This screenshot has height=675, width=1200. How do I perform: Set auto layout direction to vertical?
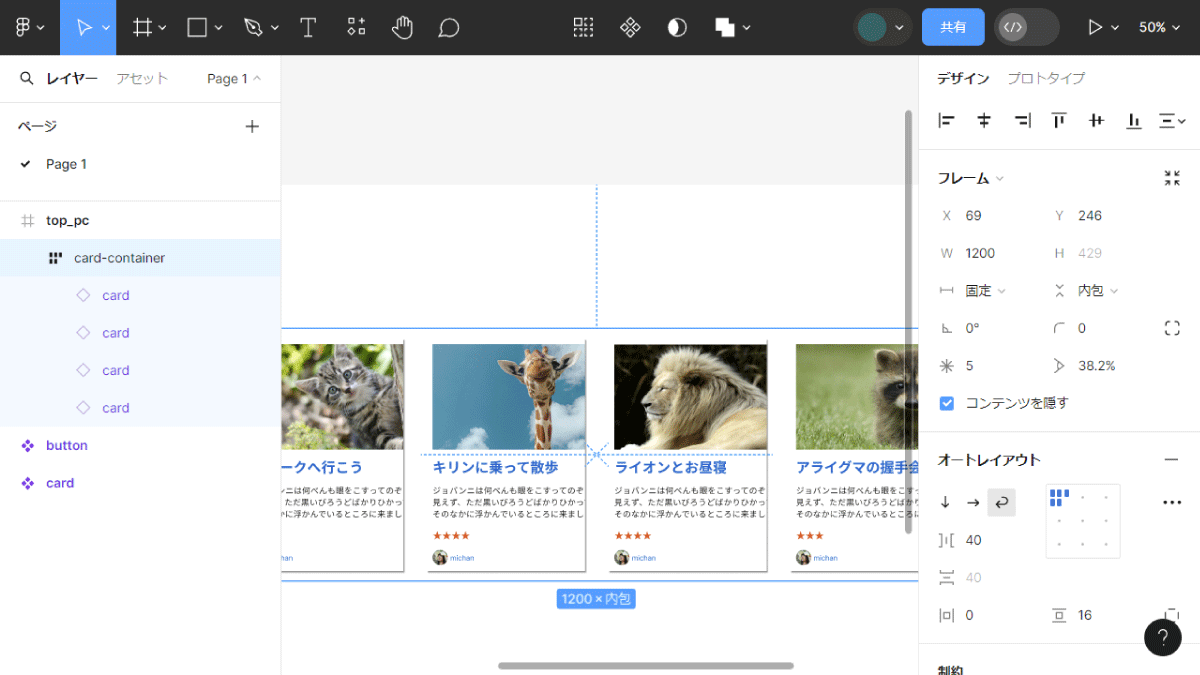[x=946, y=503]
